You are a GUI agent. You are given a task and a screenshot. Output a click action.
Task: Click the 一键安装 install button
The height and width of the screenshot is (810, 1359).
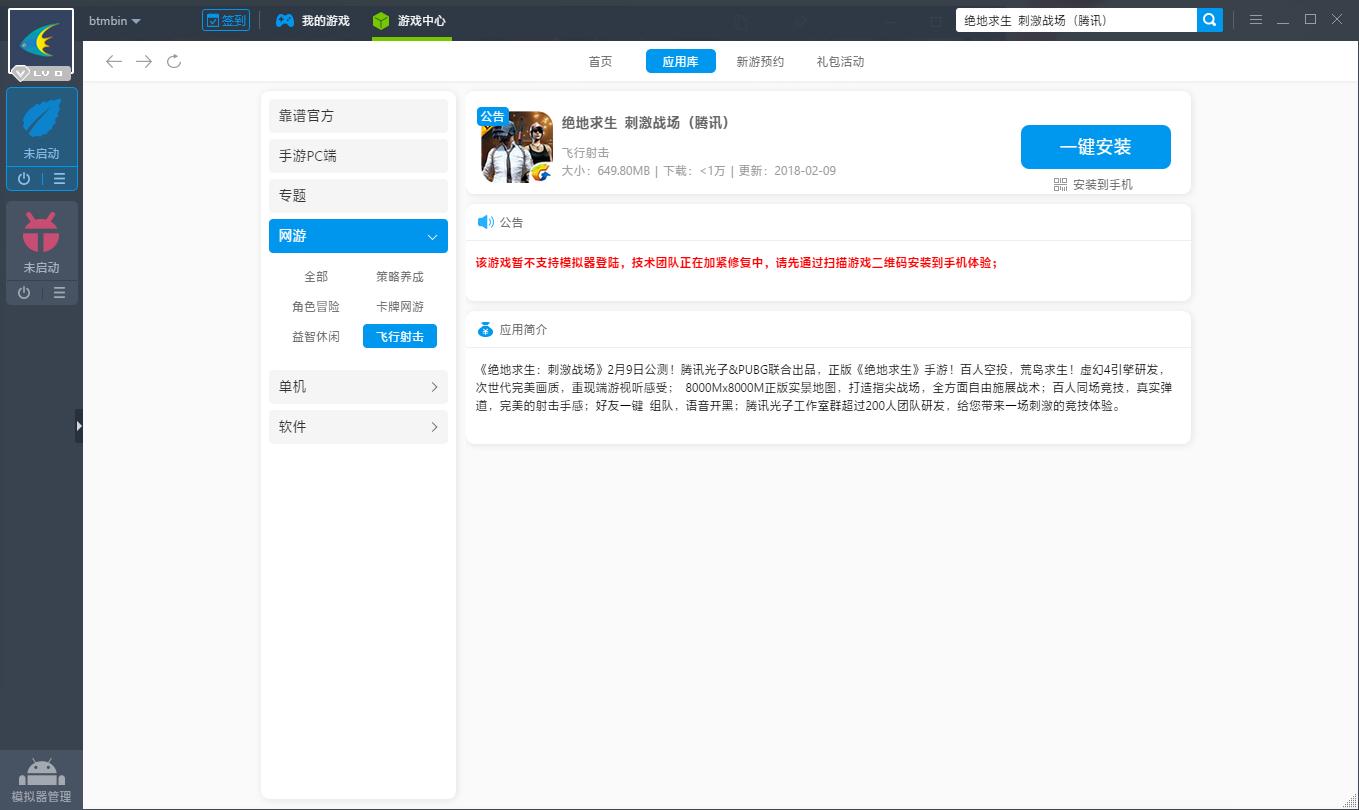pyautogui.click(x=1095, y=146)
